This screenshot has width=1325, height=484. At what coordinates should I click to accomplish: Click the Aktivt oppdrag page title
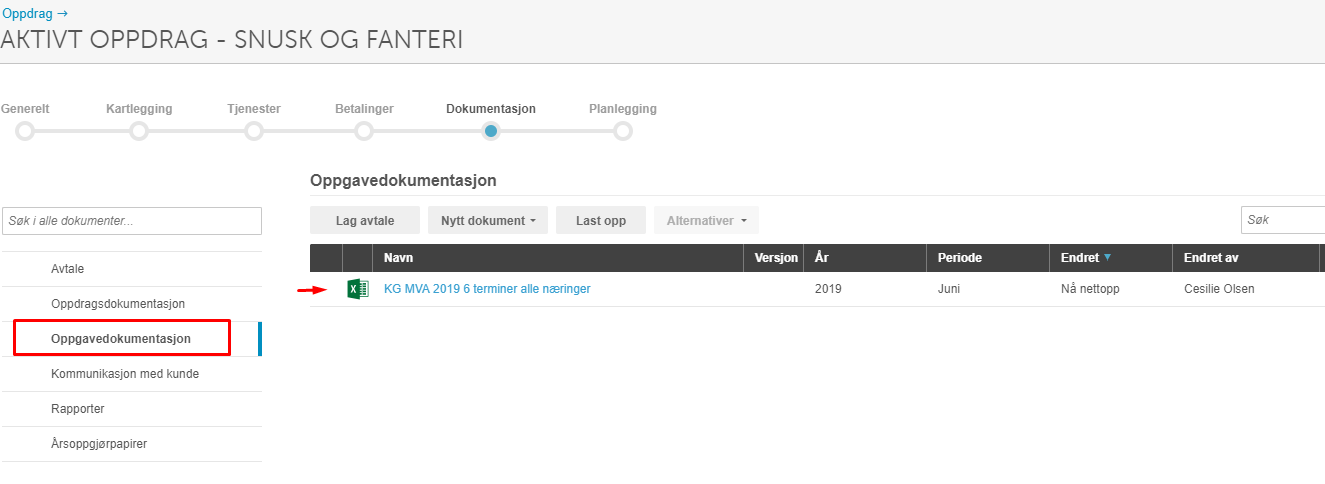[232, 40]
